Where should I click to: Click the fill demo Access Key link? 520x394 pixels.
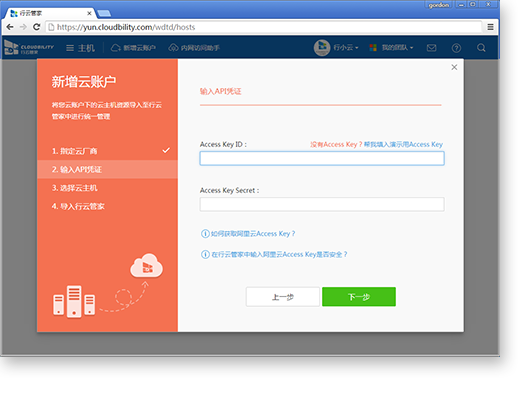click(403, 144)
